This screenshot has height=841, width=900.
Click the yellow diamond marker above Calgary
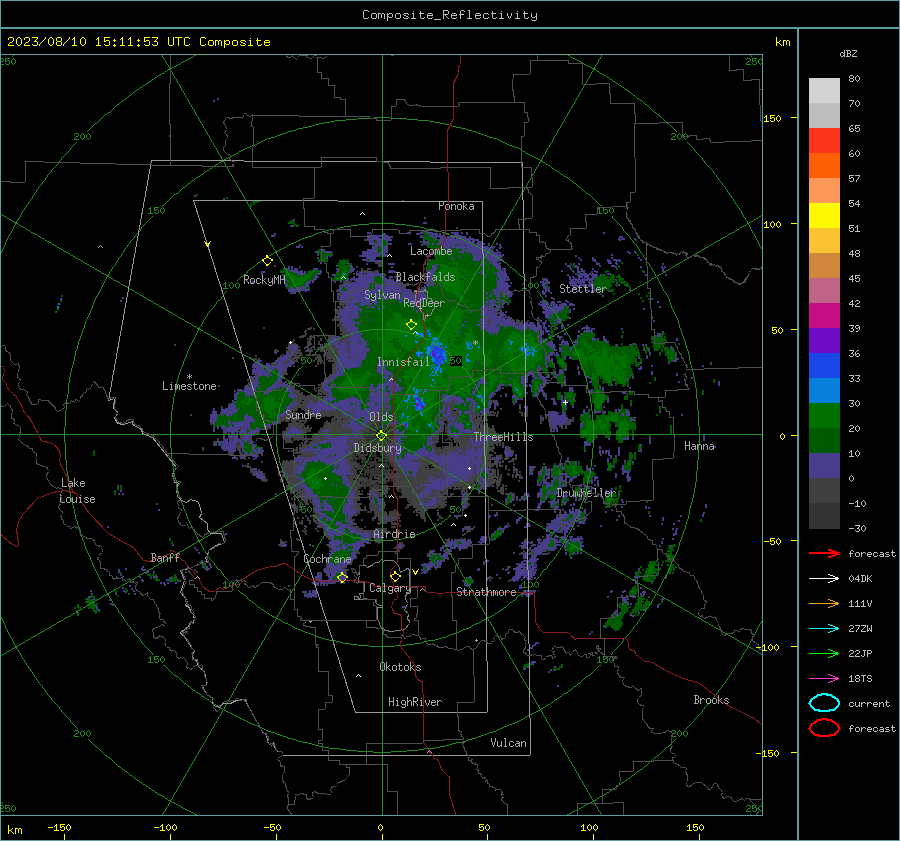click(x=395, y=576)
